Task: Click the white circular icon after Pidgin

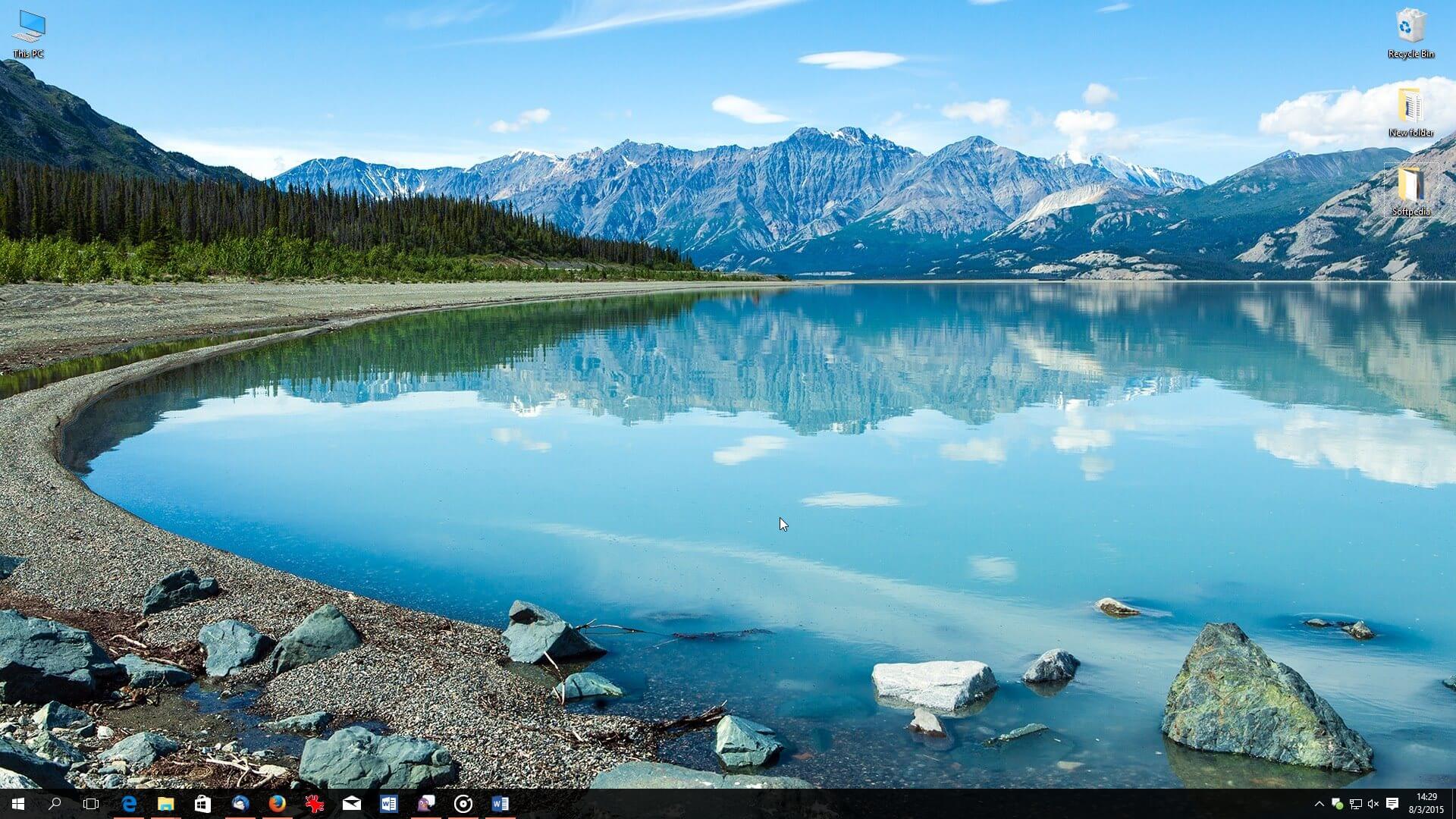Action: 463,804
